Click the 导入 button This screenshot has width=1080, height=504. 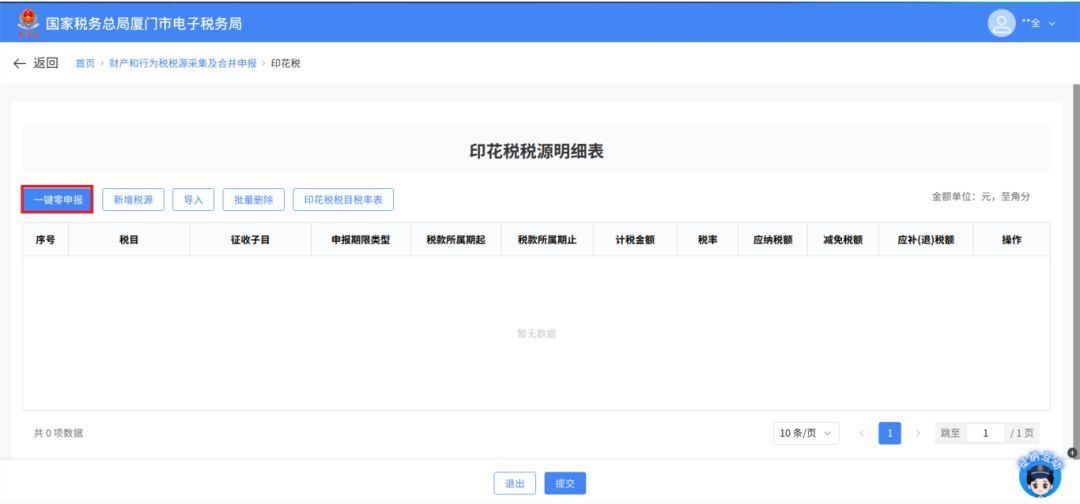click(x=194, y=200)
